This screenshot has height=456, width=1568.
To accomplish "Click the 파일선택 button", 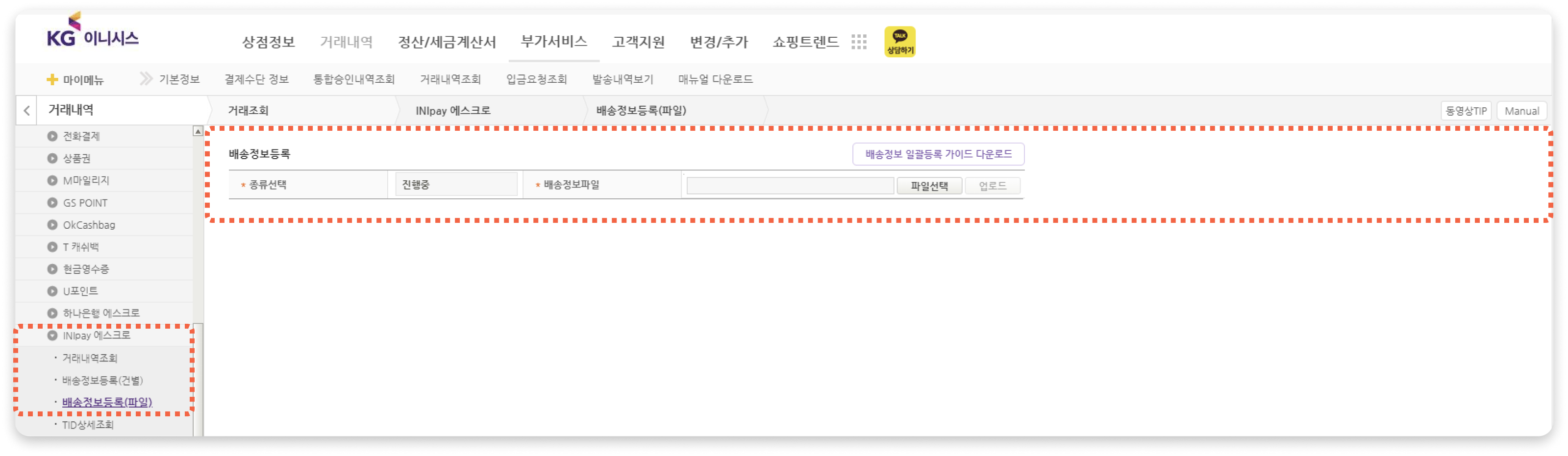I will pyautogui.click(x=929, y=186).
